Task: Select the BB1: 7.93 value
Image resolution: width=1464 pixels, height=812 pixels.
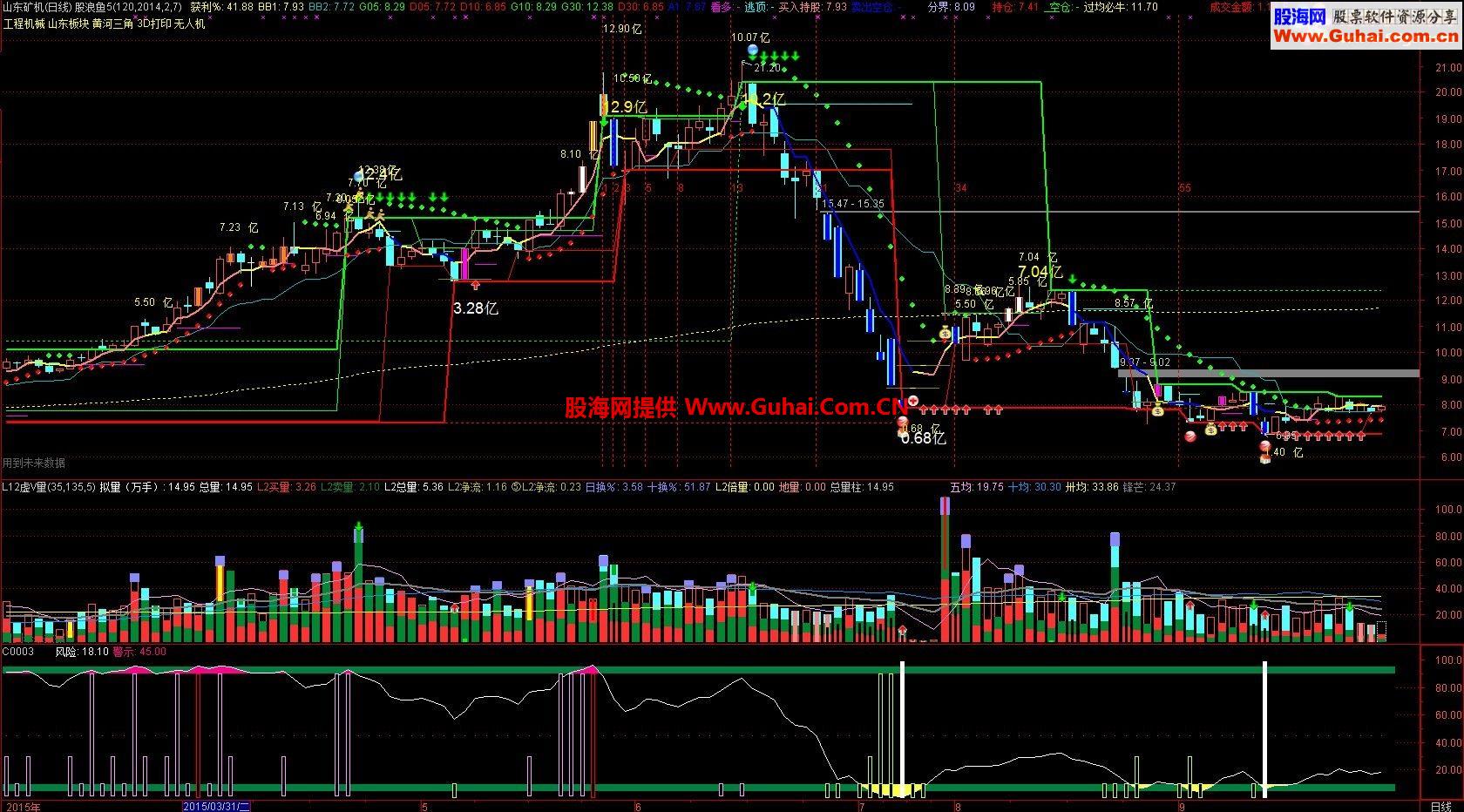Action: coord(281,7)
